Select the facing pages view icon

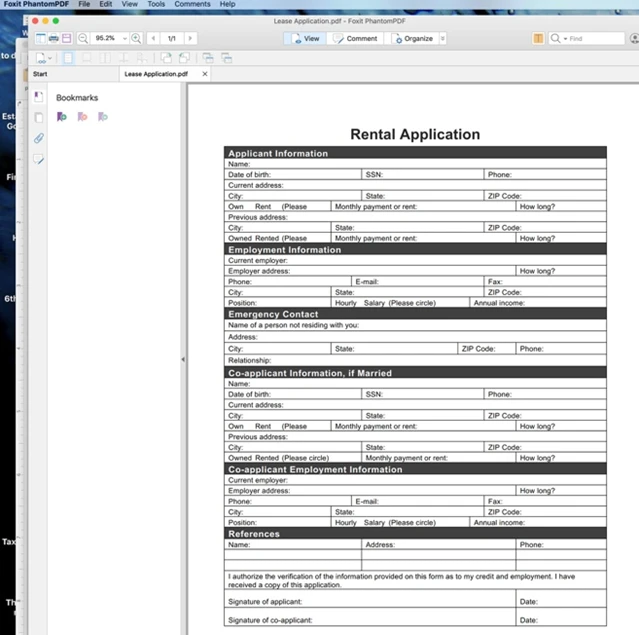click(x=105, y=58)
